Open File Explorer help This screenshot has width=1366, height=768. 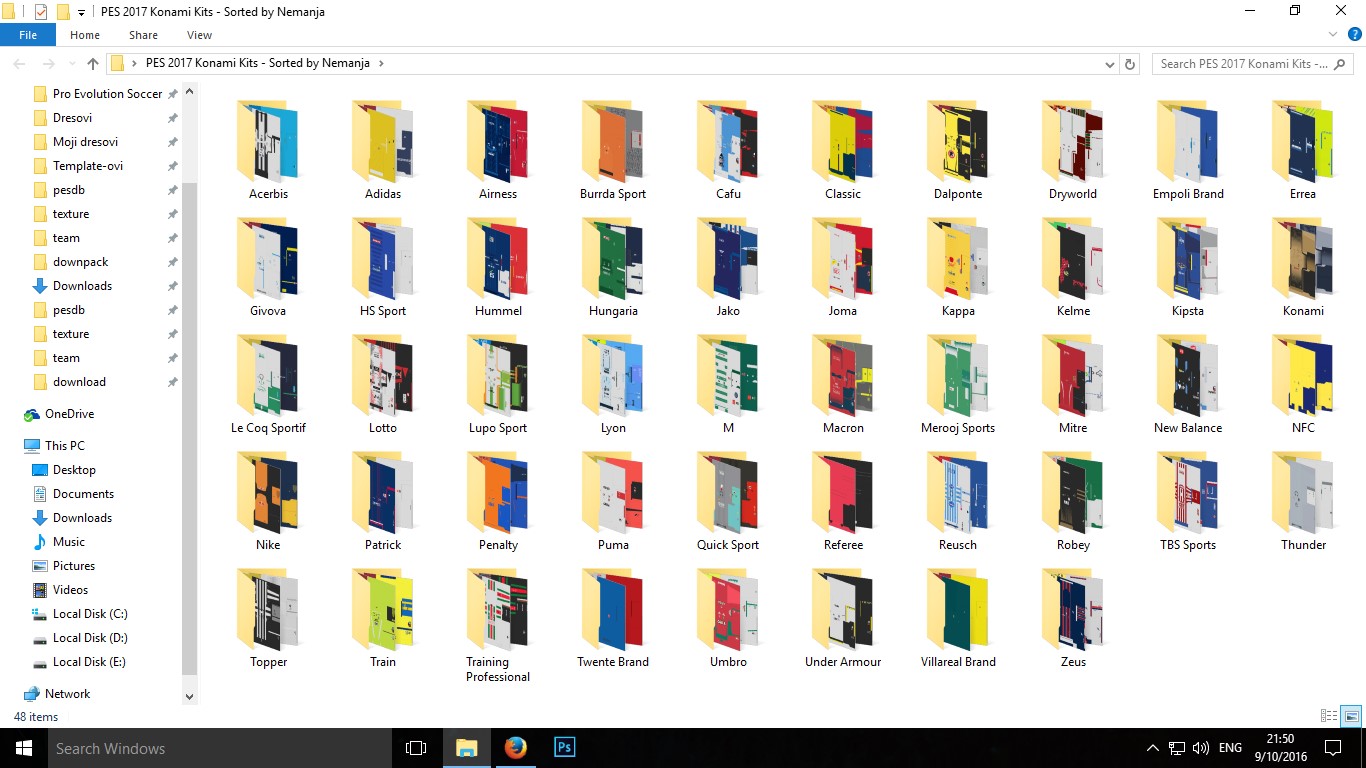1354,35
